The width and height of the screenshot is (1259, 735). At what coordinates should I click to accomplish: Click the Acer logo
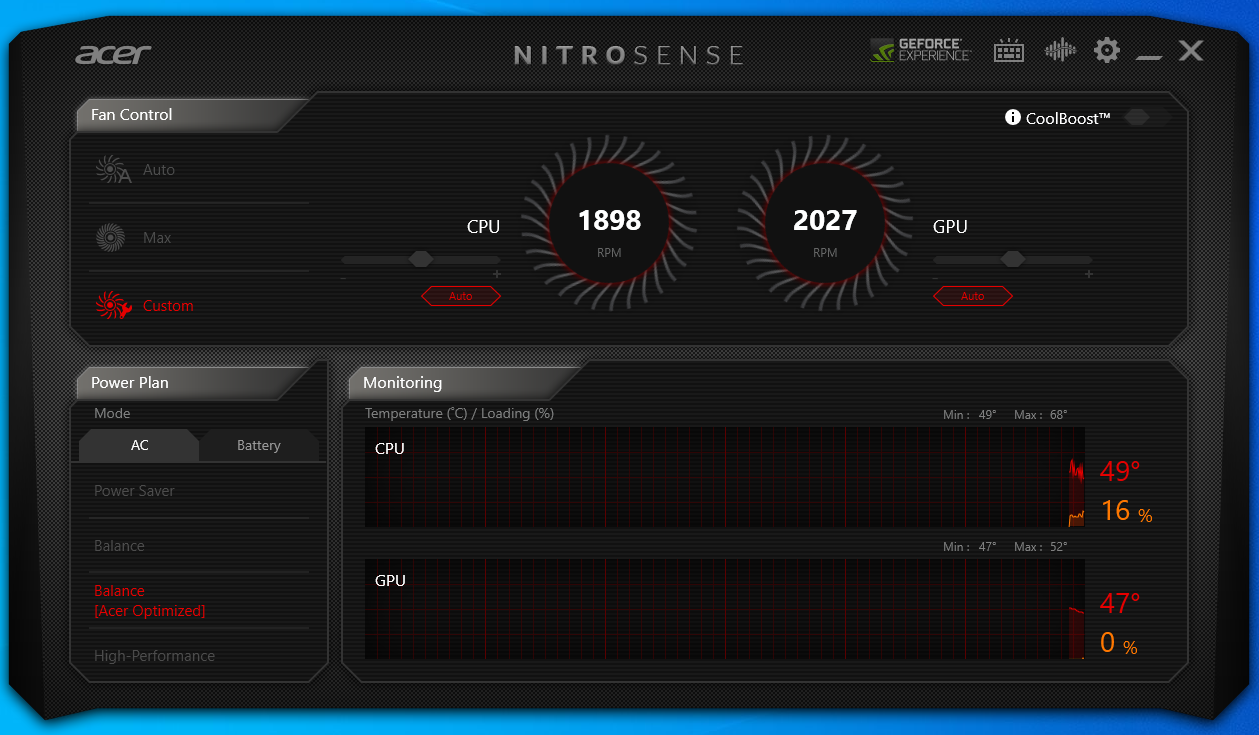[x=113, y=53]
